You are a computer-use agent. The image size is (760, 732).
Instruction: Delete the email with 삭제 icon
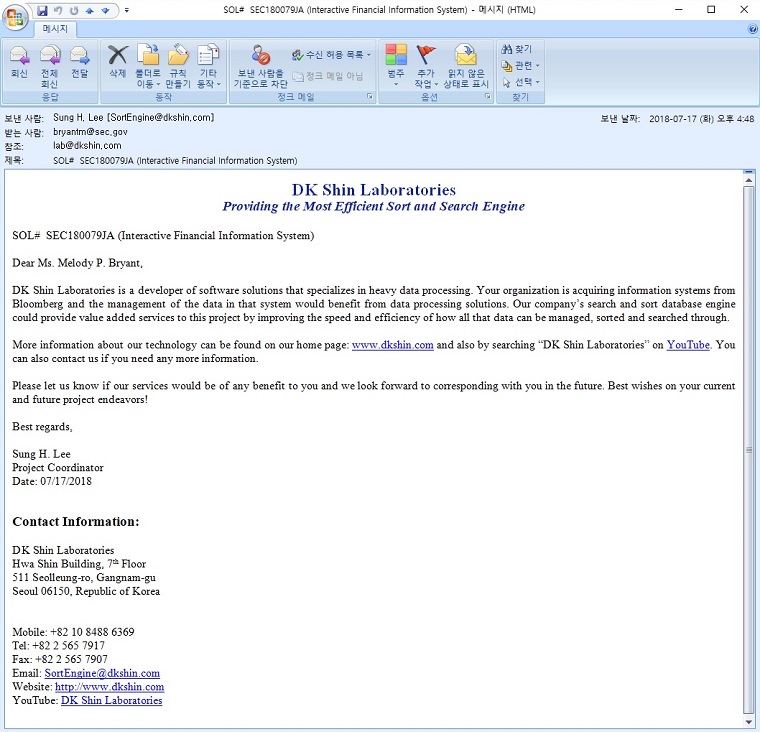pyautogui.click(x=118, y=62)
